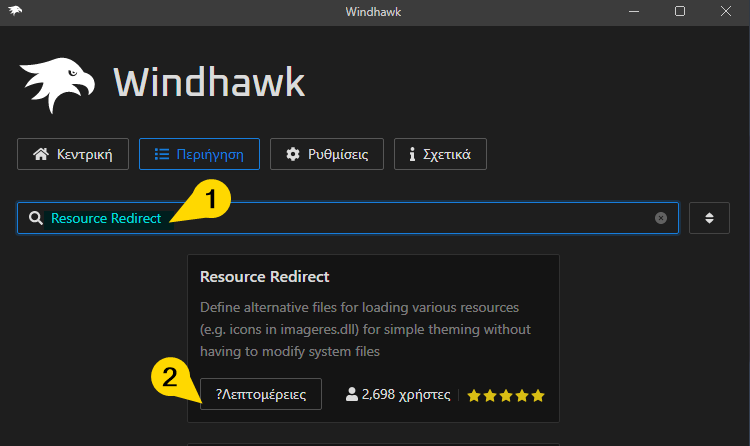Viewport: 750px width, 446px height.
Task: Close the Windhawk window
Action: 726,11
